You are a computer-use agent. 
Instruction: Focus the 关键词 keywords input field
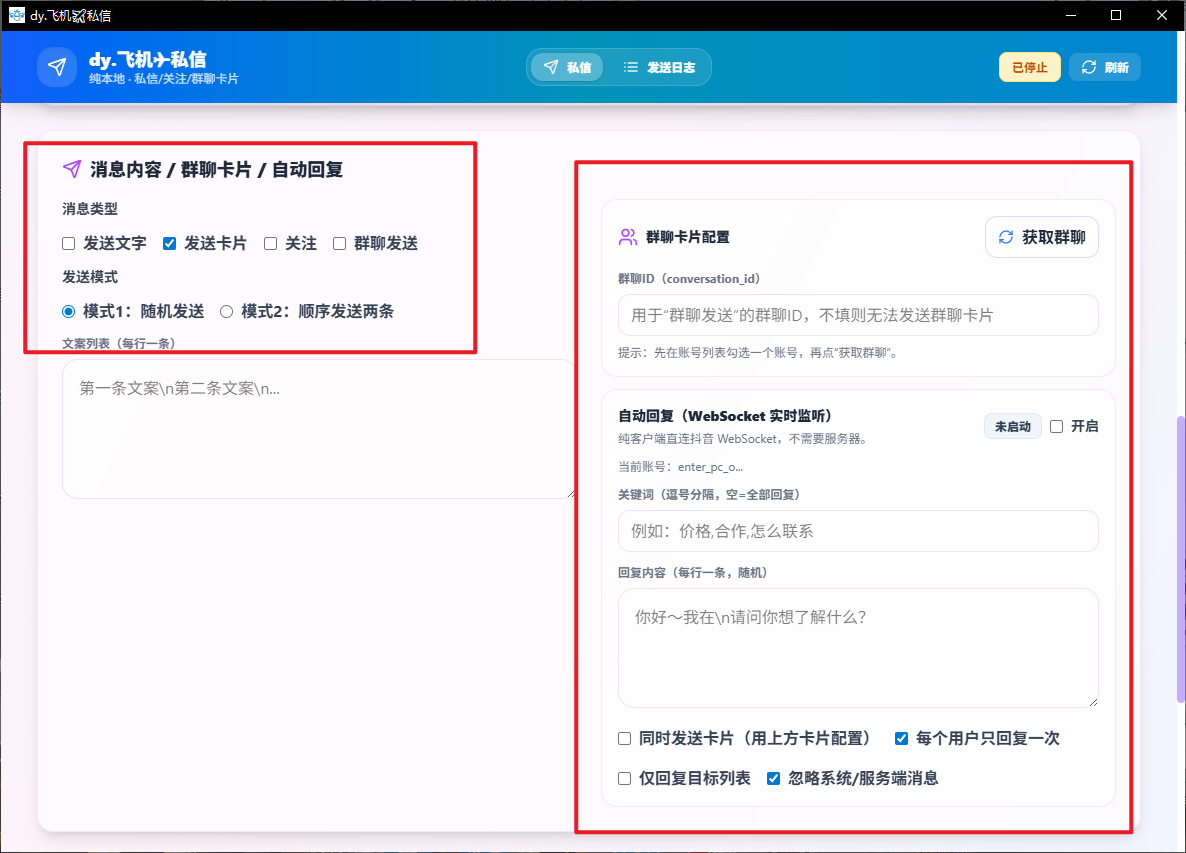(x=857, y=531)
